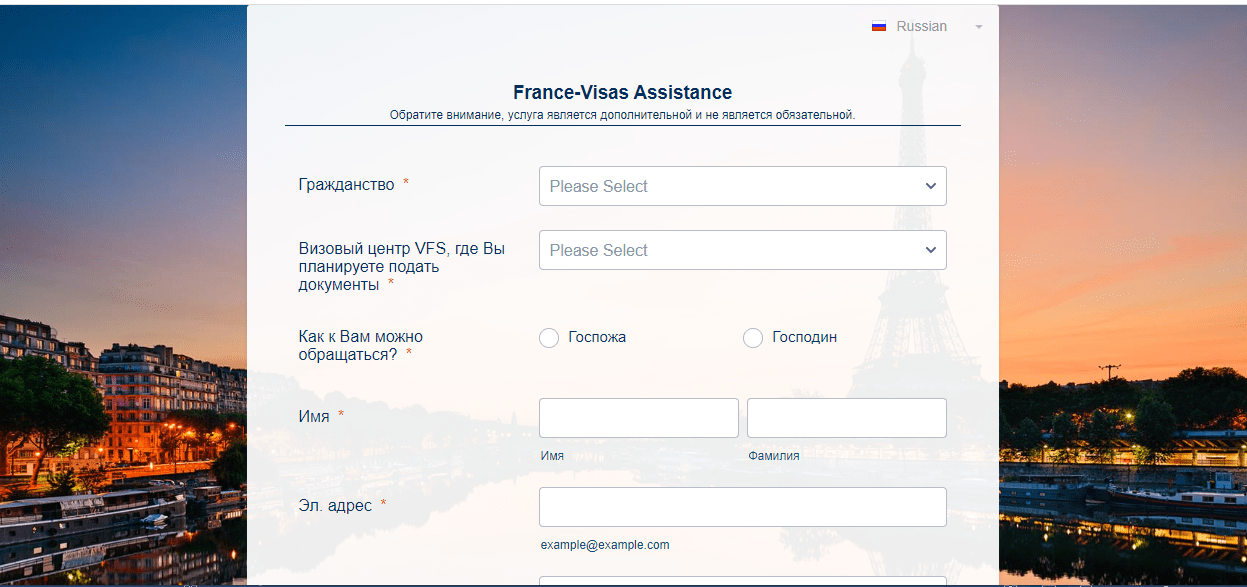
Task: Expand the Гражданство dropdown
Action: (x=741, y=186)
